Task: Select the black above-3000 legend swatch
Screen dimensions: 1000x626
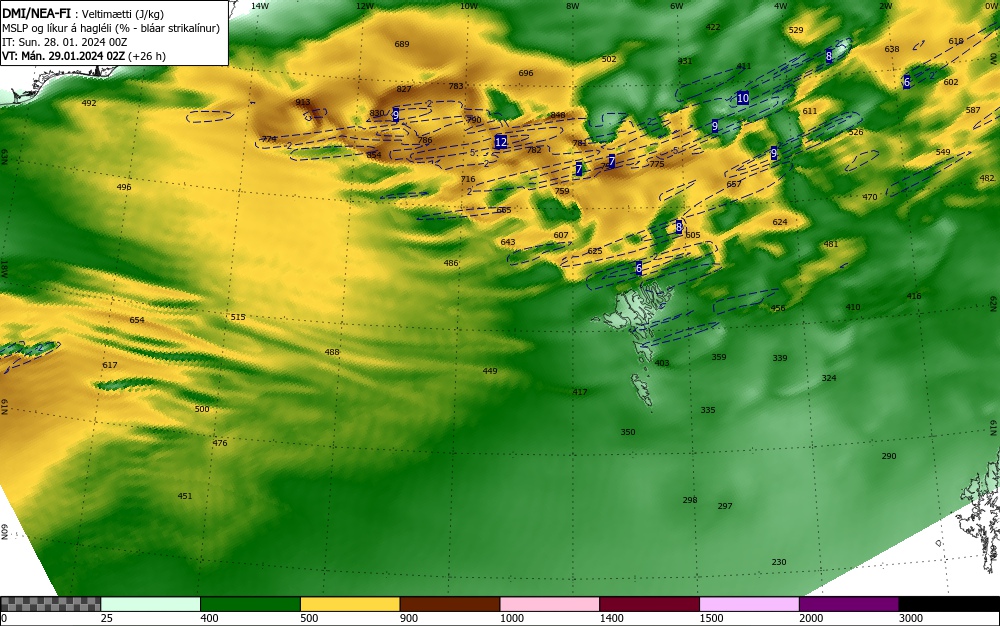Action: [x=949, y=604]
